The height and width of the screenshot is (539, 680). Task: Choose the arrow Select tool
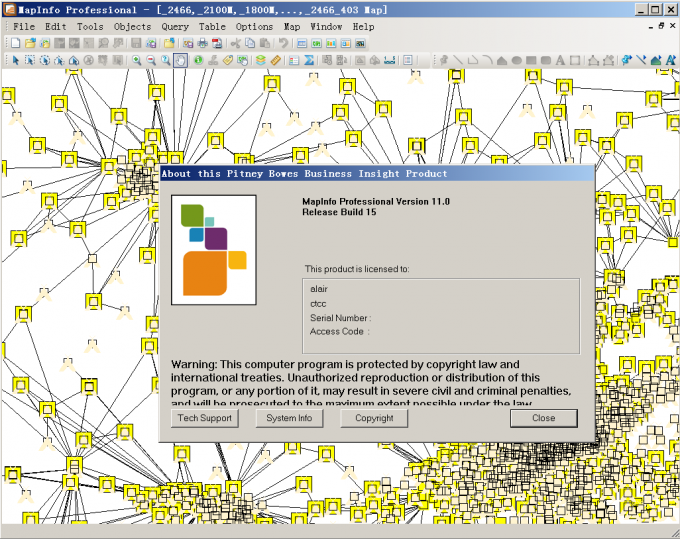(16, 60)
